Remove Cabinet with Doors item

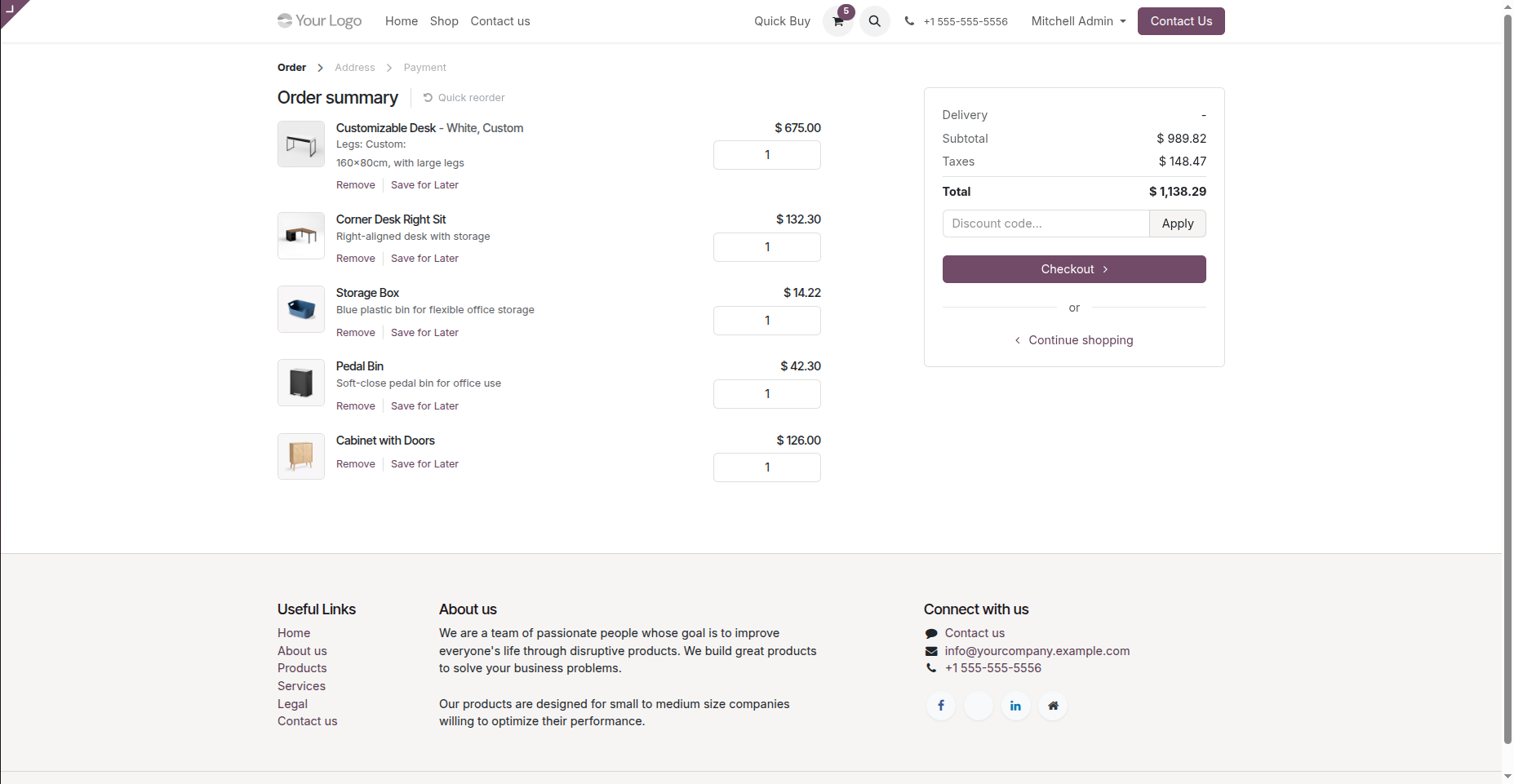(356, 464)
